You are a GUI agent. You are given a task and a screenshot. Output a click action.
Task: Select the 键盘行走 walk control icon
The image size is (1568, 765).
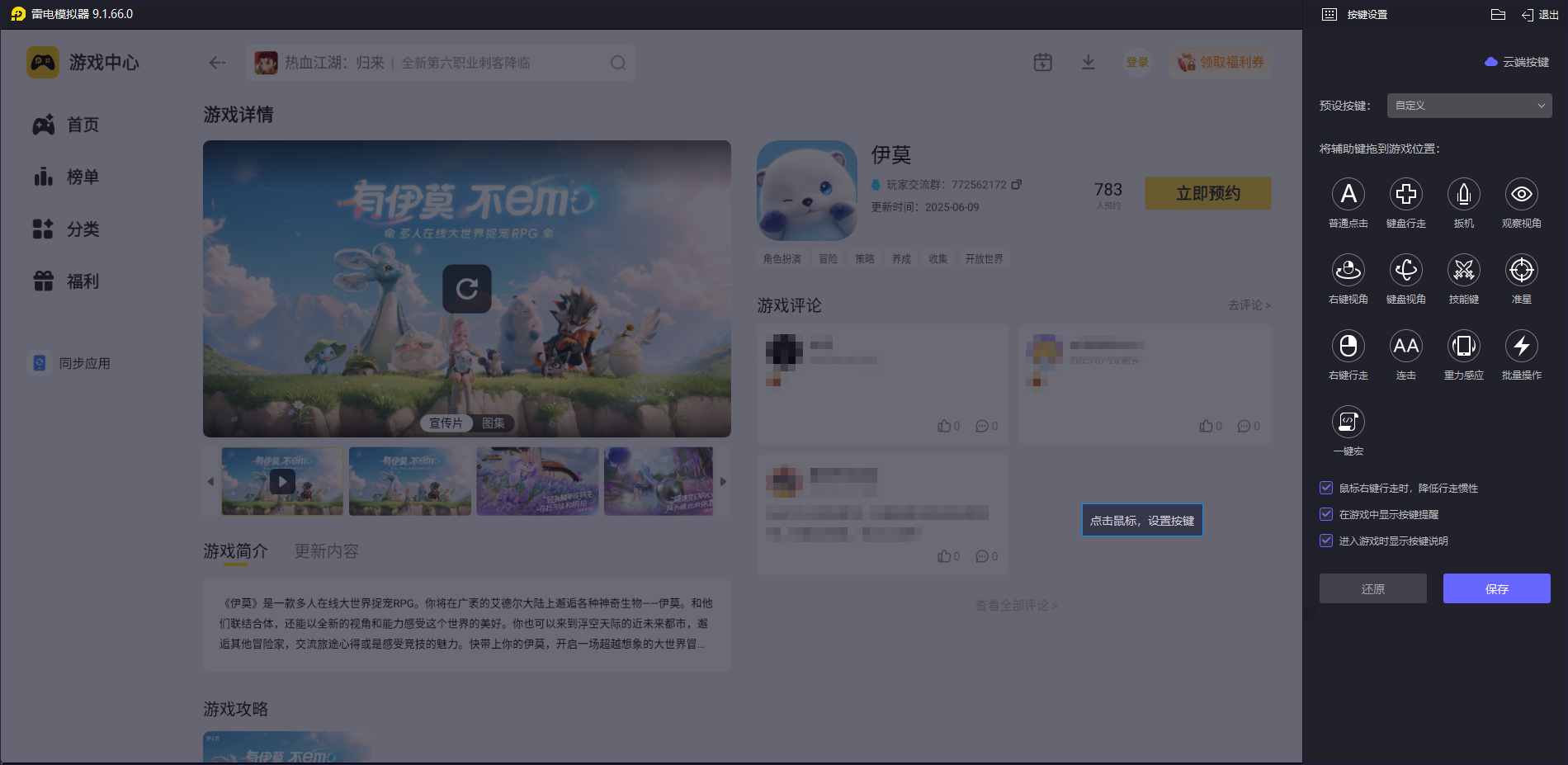(1406, 195)
